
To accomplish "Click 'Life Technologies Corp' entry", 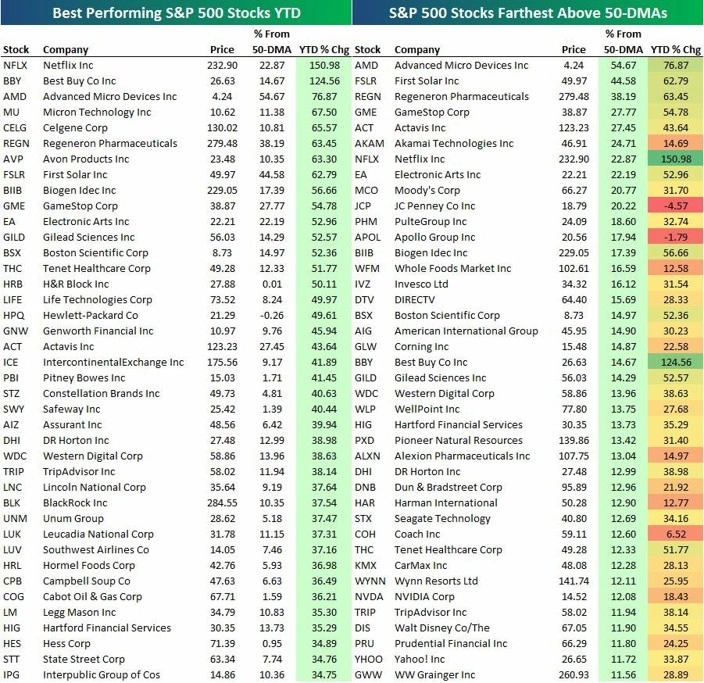I will 97,300.
